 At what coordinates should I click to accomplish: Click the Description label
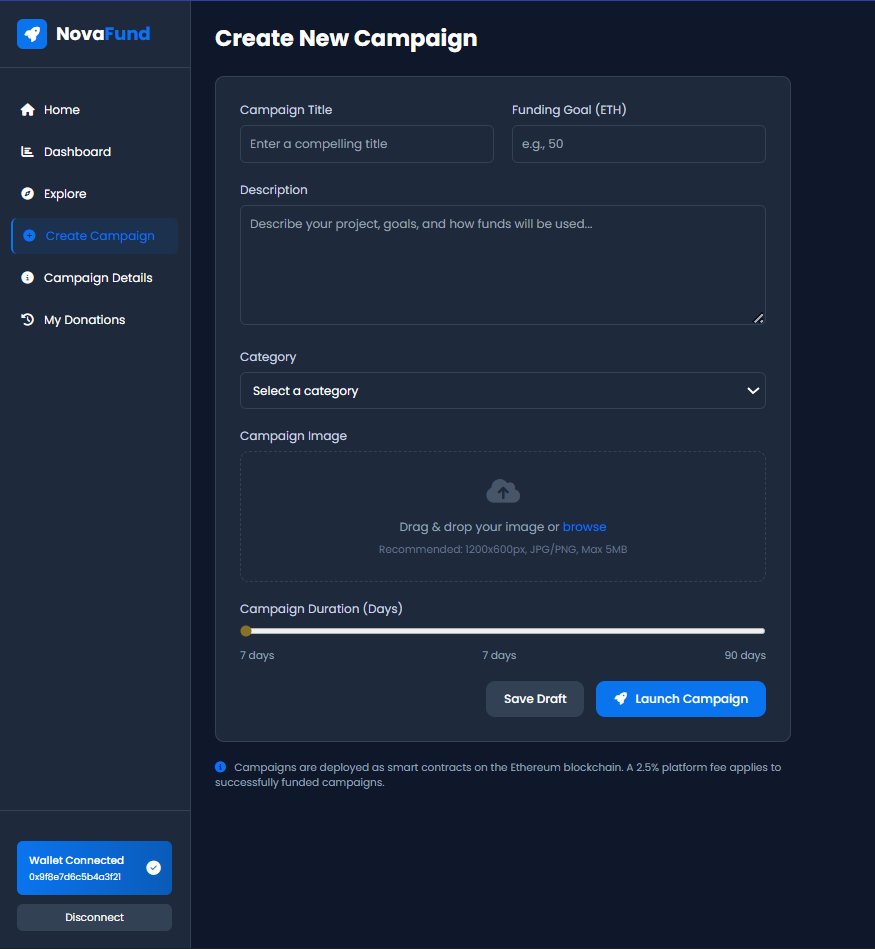pos(274,190)
